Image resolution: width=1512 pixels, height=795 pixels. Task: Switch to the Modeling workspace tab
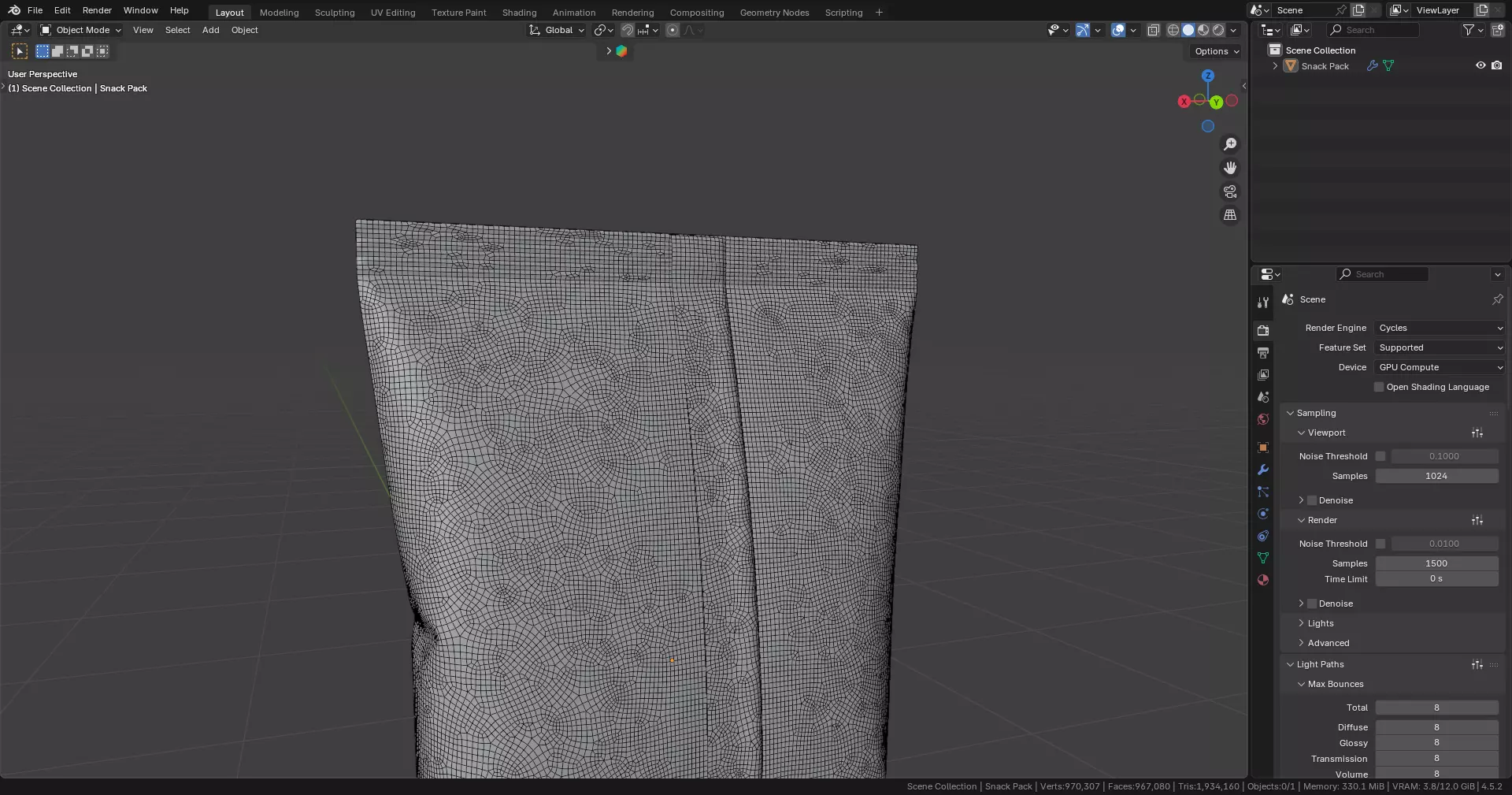click(279, 13)
